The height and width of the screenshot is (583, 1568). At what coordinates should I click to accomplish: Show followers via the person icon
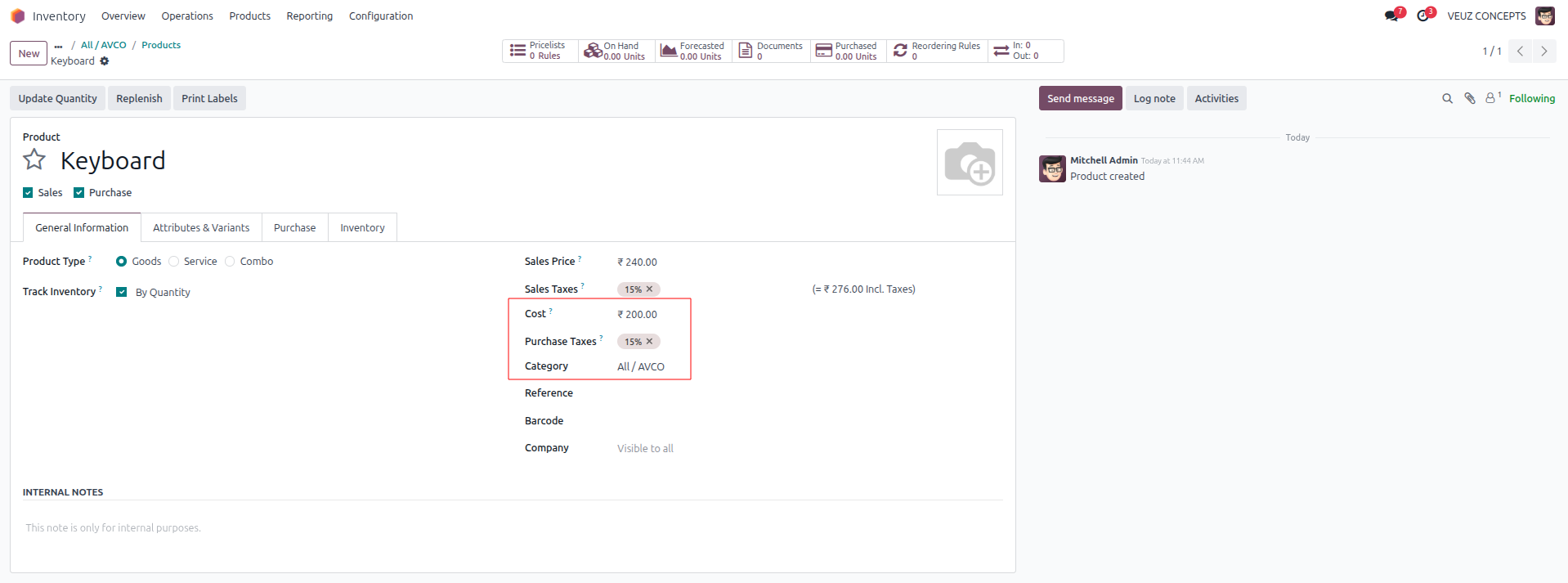[x=1493, y=98]
